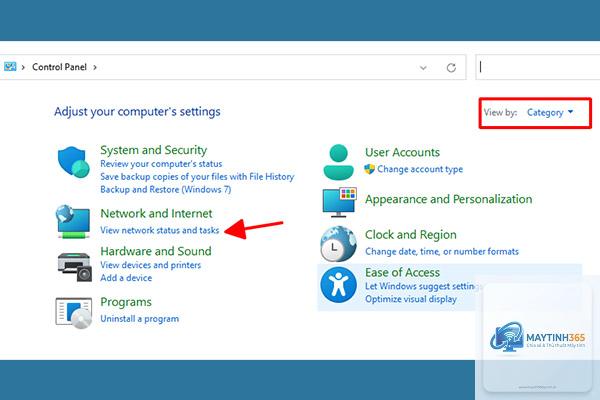Screen dimensions: 600x400
Task: Click the Ease of Access figure icon
Action: click(x=338, y=285)
